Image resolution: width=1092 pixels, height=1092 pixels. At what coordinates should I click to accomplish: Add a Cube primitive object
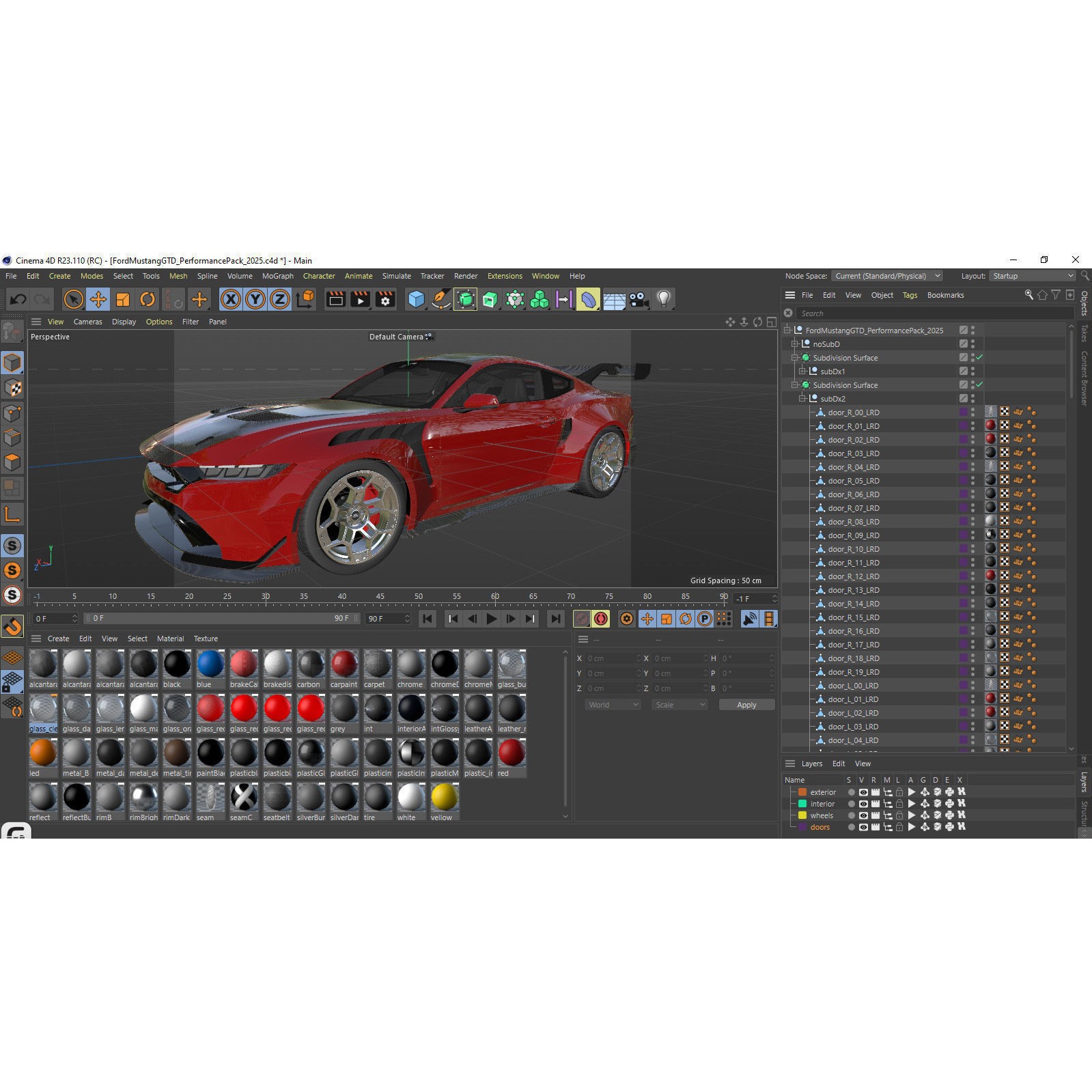click(416, 299)
